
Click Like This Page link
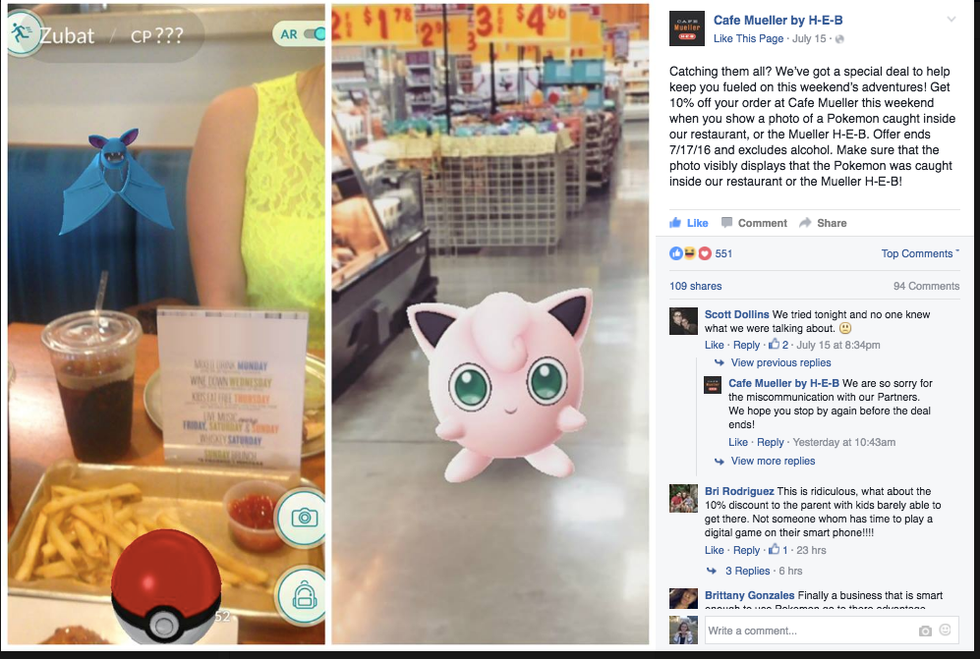pyautogui.click(x=748, y=39)
